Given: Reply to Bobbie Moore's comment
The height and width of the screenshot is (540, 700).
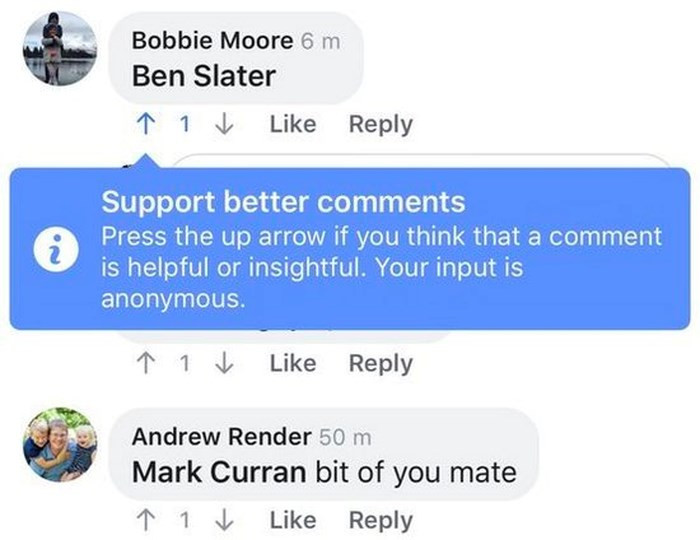Looking at the screenshot, I should tap(380, 125).
